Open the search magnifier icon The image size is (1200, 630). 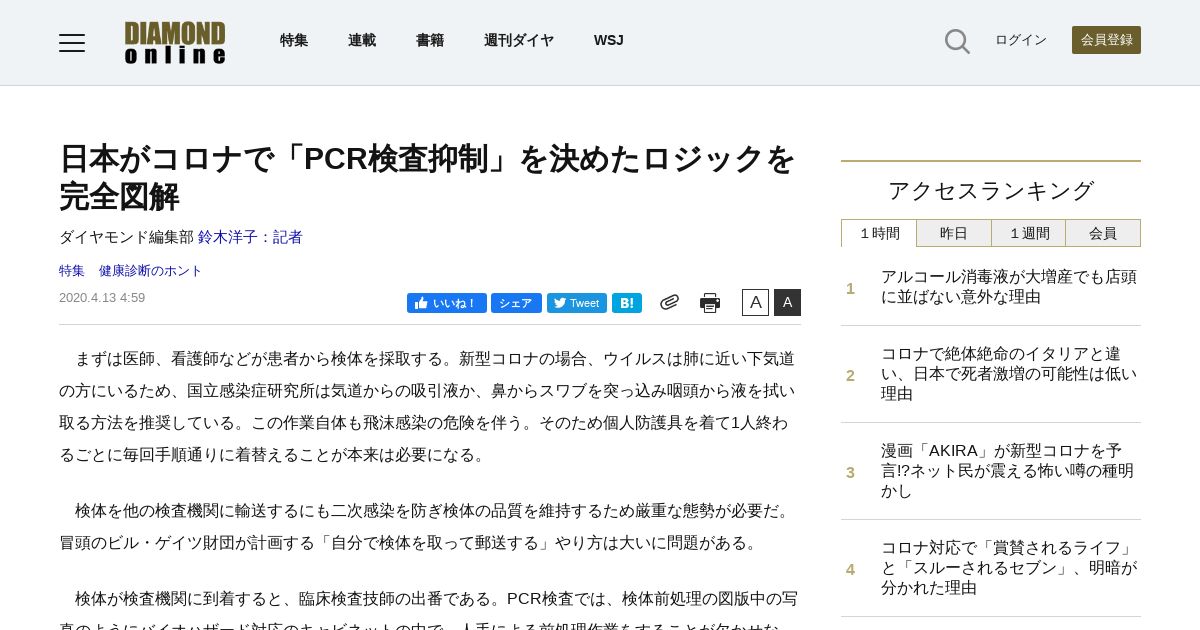957,41
